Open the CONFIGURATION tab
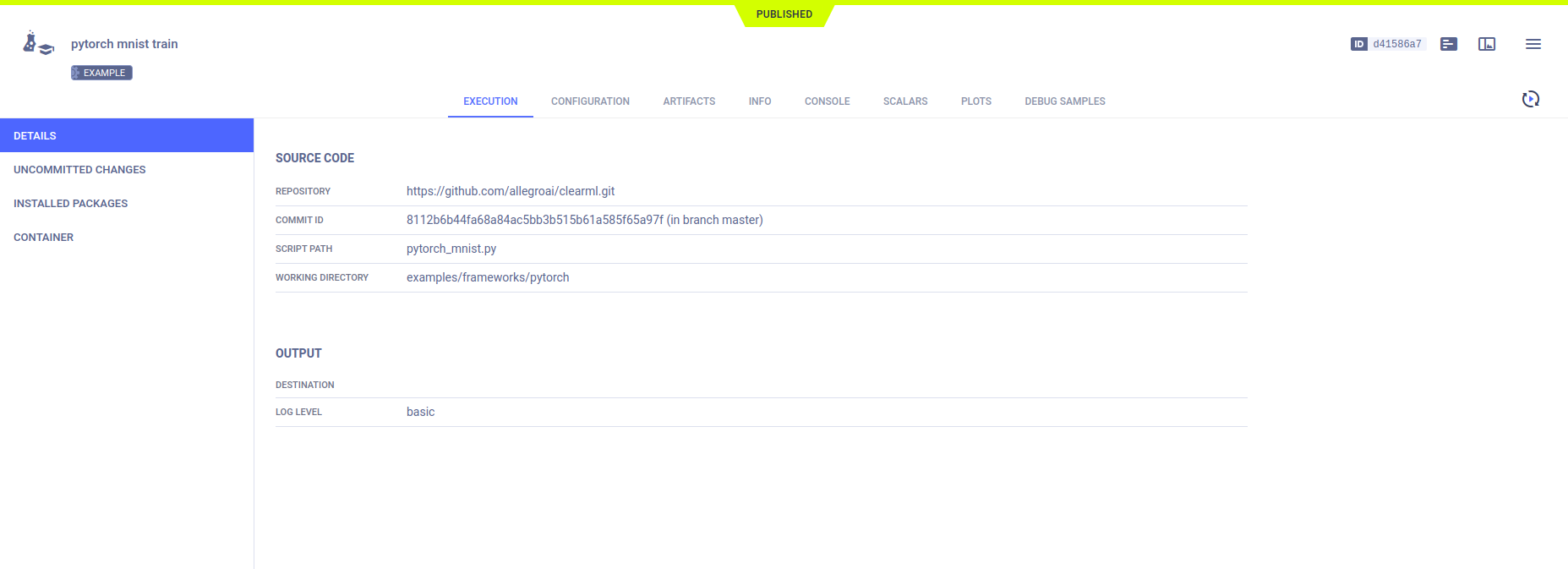Screen dimensions: 1568x569 590,101
